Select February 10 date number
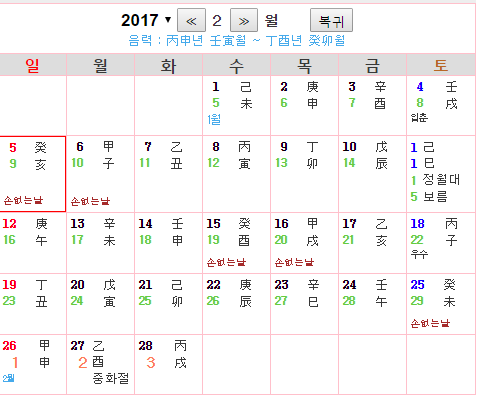 point(349,147)
